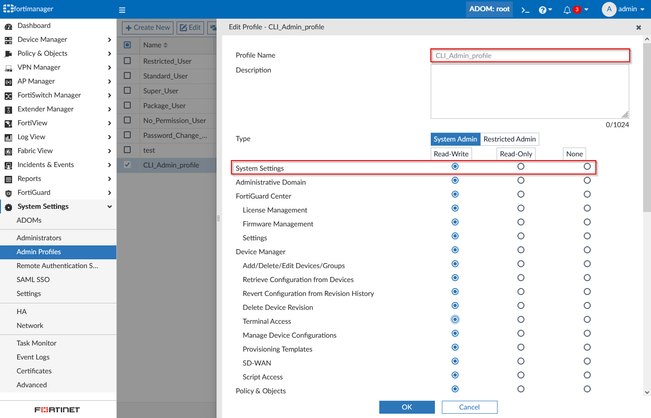Expand the Device Manager menu chevron
651x418 pixels.
click(x=109, y=40)
